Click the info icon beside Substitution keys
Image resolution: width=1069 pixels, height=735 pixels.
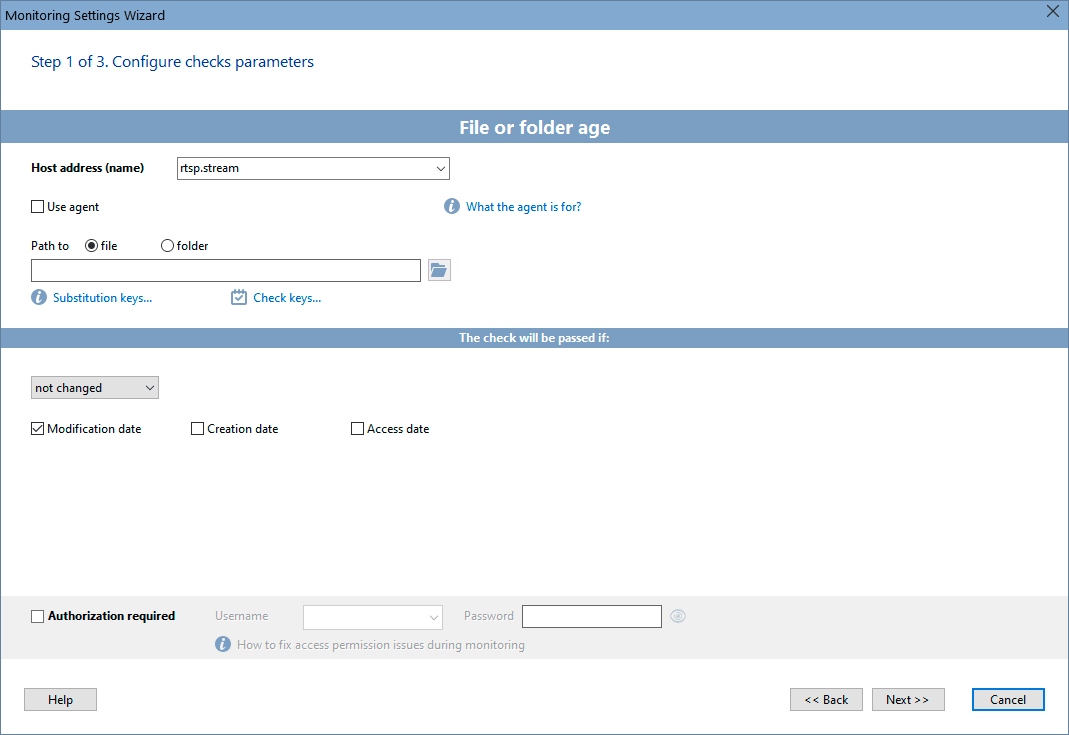tap(38, 297)
